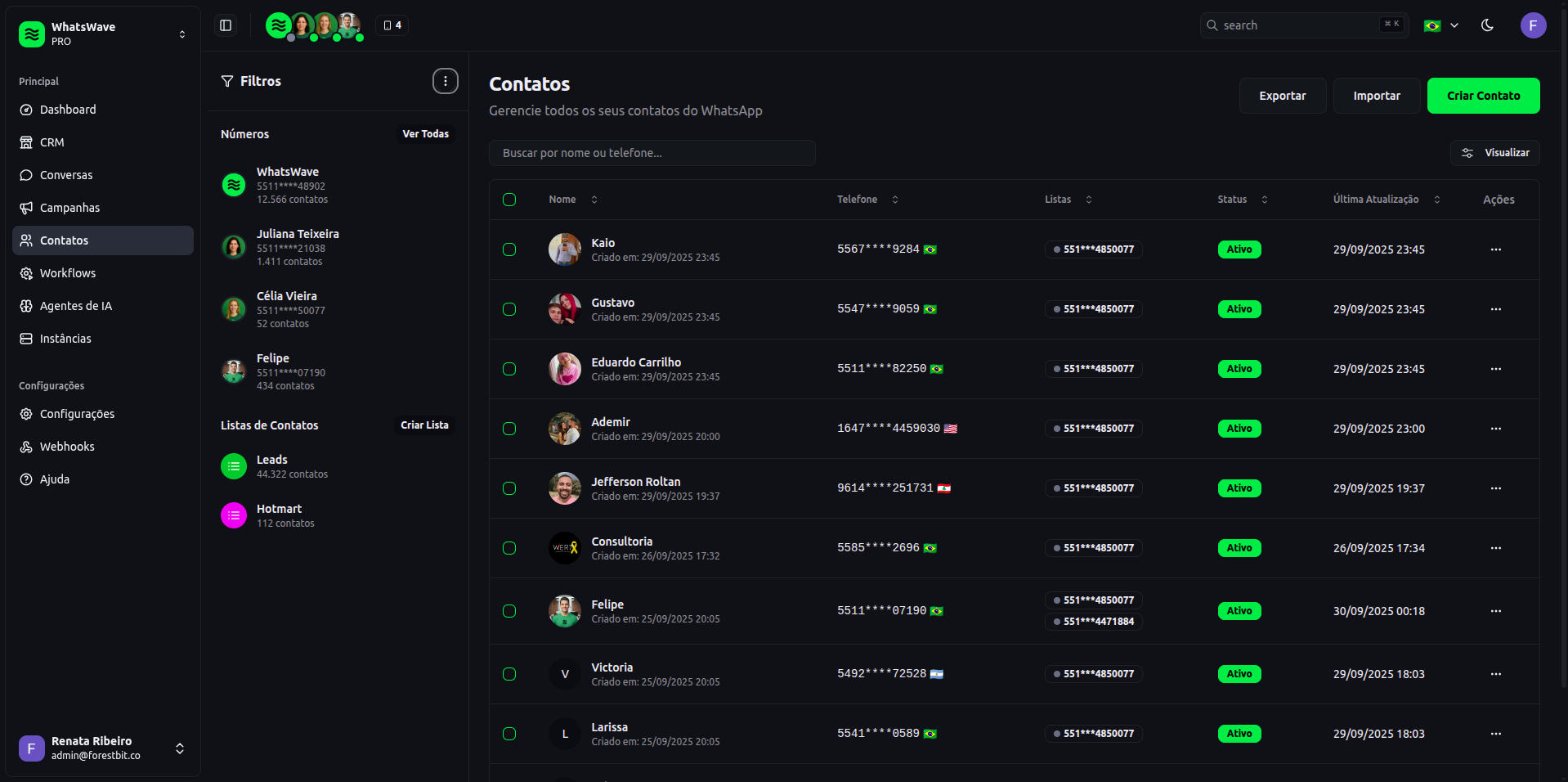The width and height of the screenshot is (1568, 782).
Task: Toggle the select-all contacts checkbox
Action: pos(509,200)
